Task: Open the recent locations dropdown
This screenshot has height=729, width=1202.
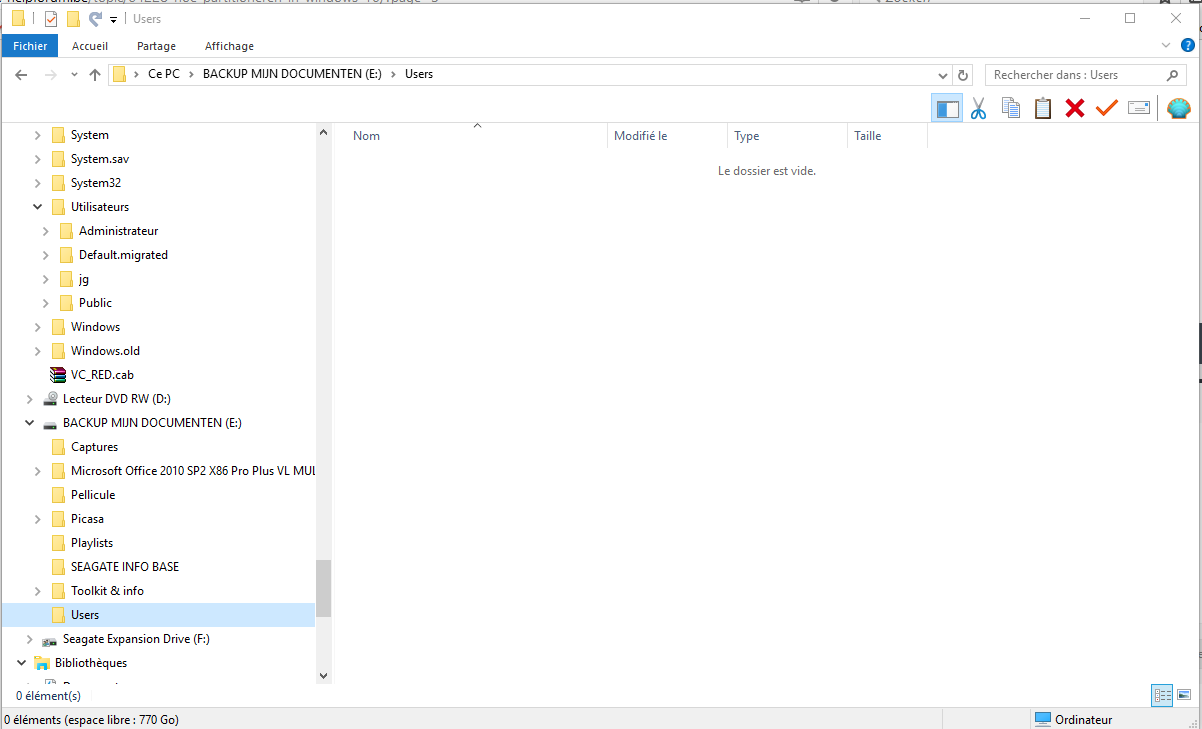Action: (x=74, y=75)
